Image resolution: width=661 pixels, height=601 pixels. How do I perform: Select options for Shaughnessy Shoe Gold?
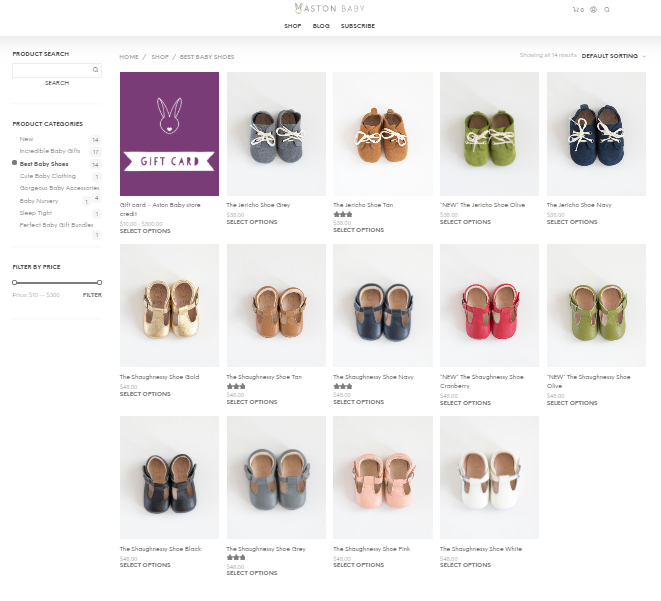tap(145, 394)
